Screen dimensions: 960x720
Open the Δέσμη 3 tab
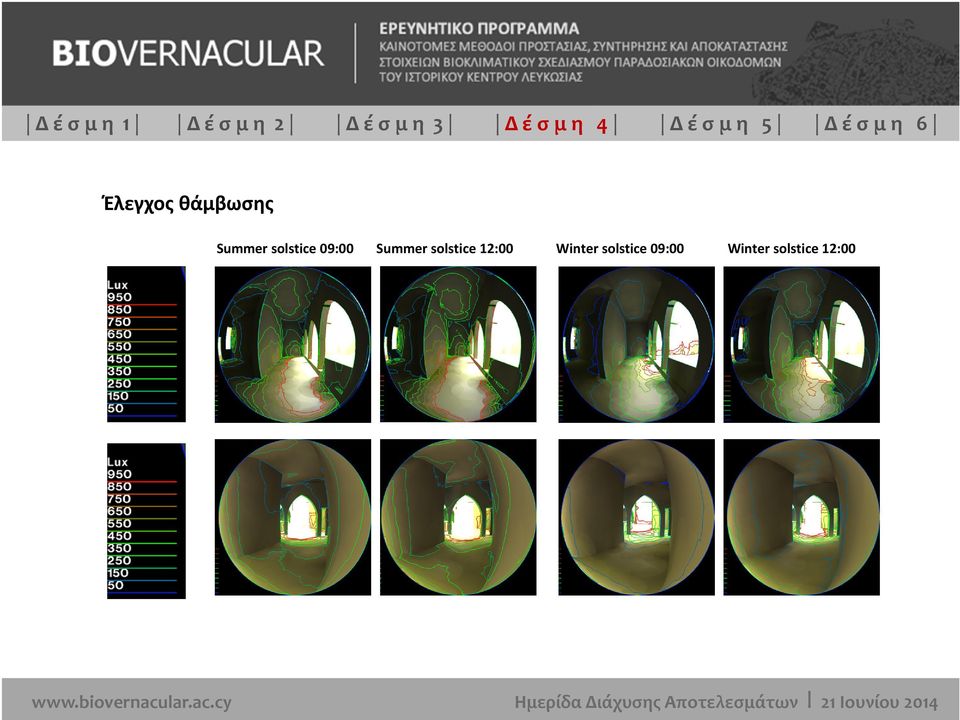[x=395, y=124]
